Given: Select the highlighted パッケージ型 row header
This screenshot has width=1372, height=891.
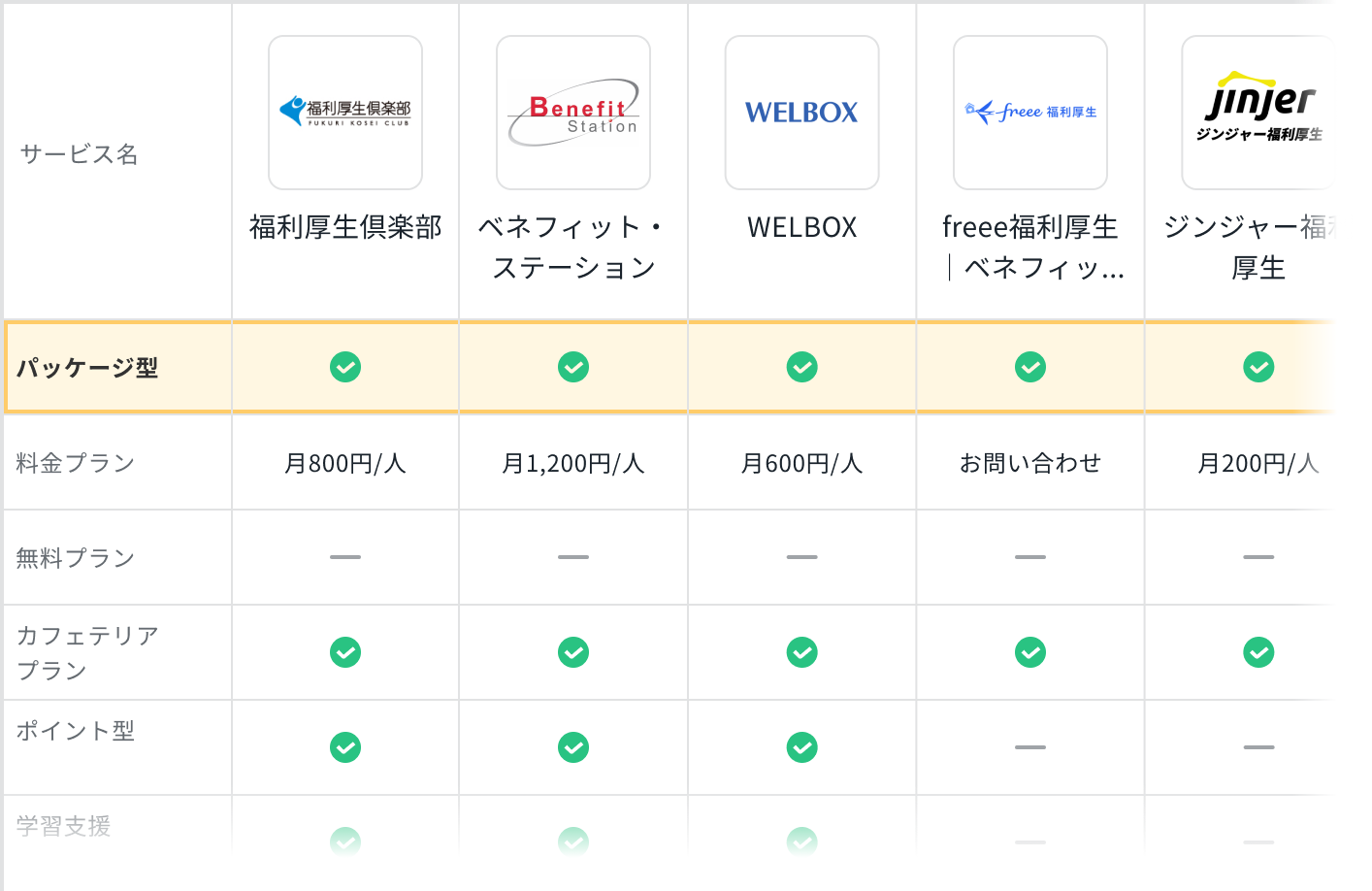Looking at the screenshot, I should tap(87, 368).
